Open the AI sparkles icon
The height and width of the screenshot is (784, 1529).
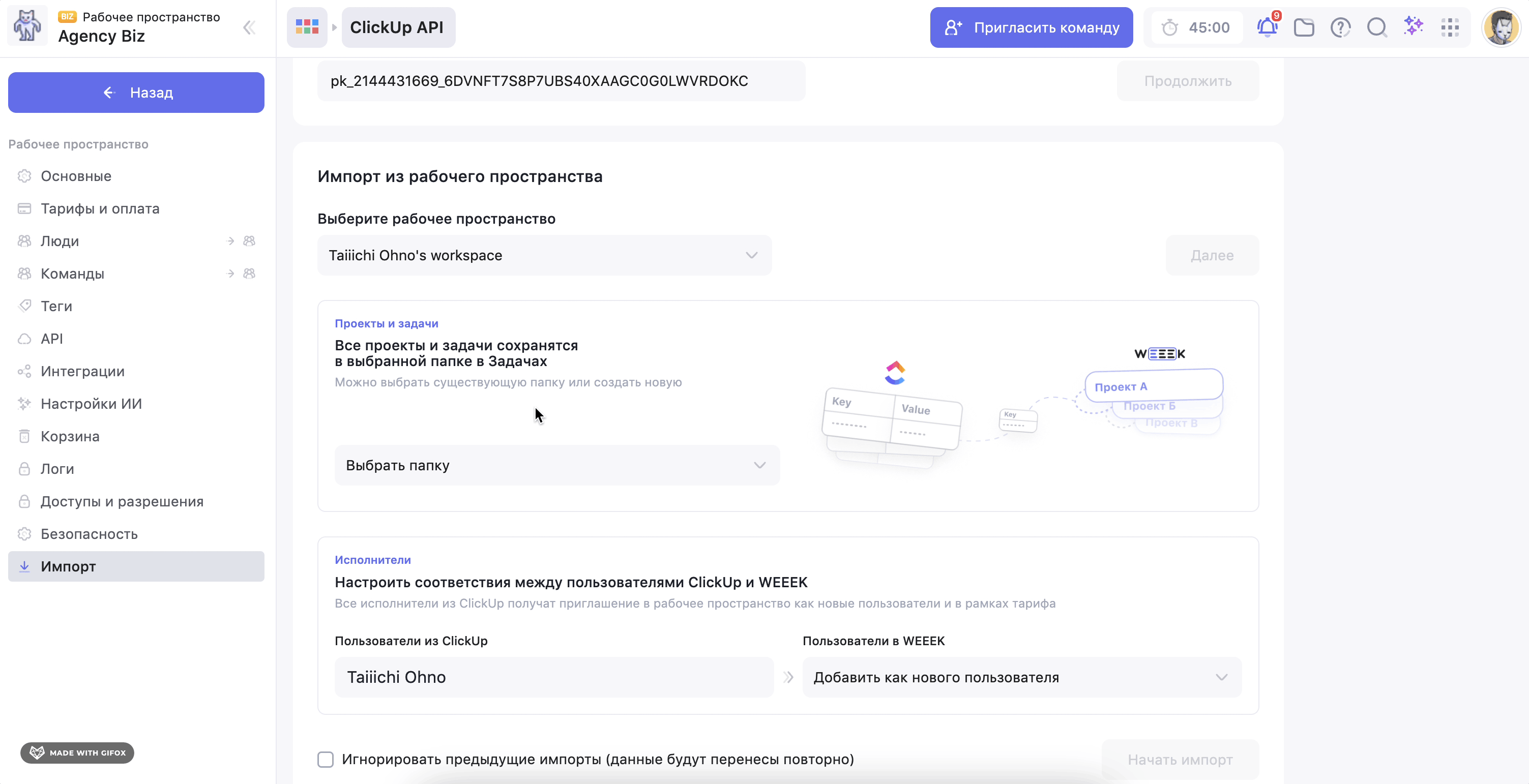tap(1413, 26)
